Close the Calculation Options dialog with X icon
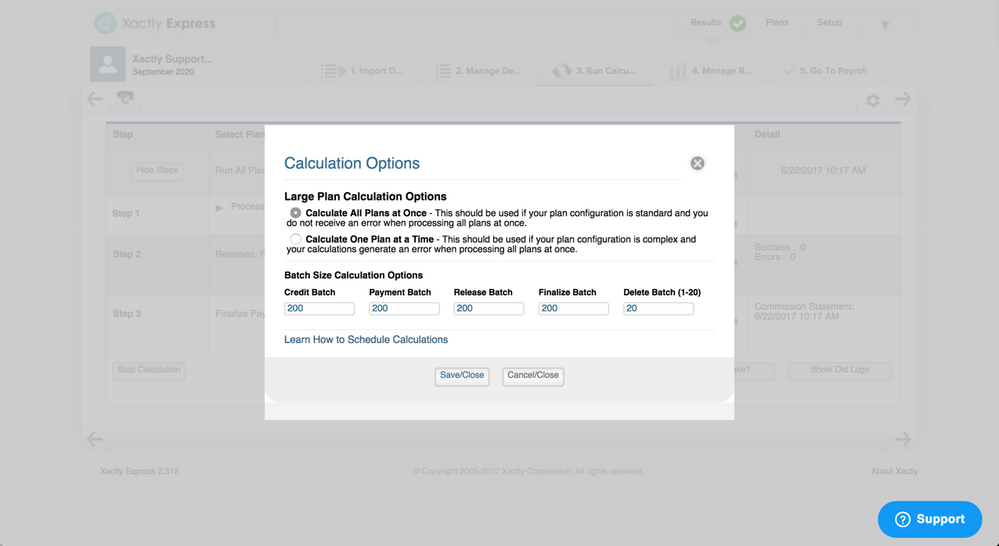The width and height of the screenshot is (999, 546). pos(697,164)
